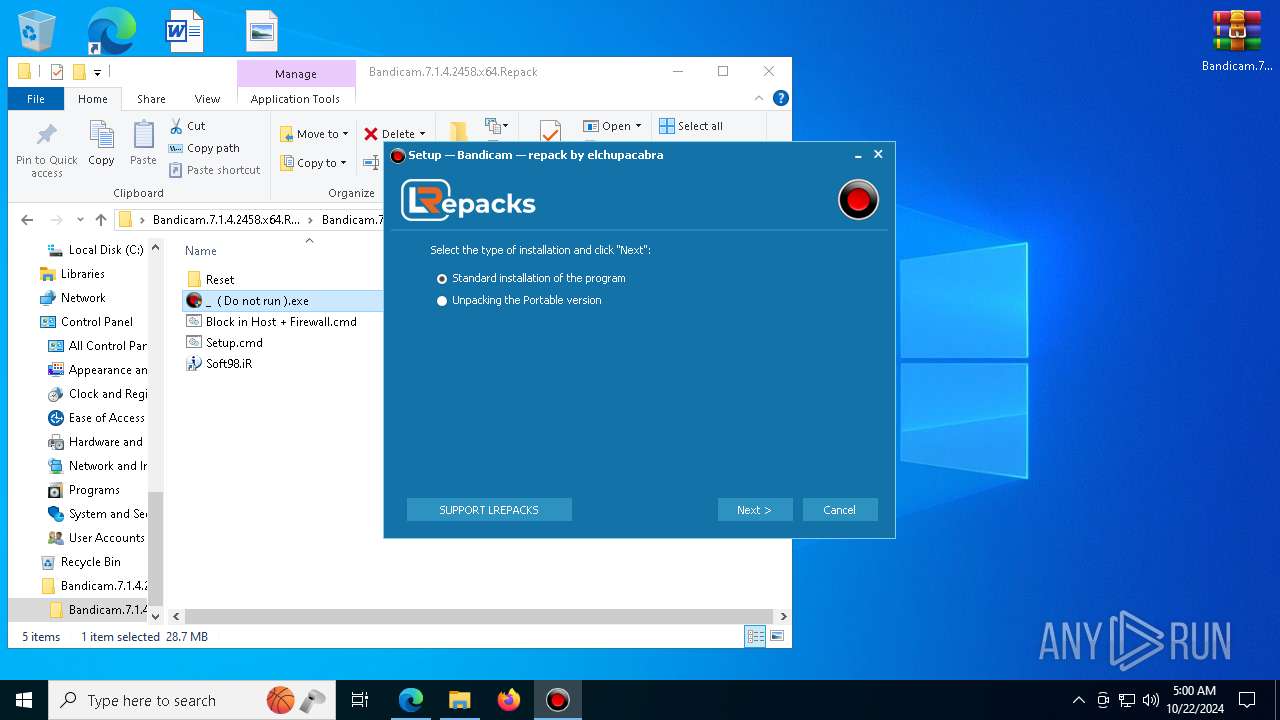
Task: Select Standard installation of the program
Action: (531, 278)
